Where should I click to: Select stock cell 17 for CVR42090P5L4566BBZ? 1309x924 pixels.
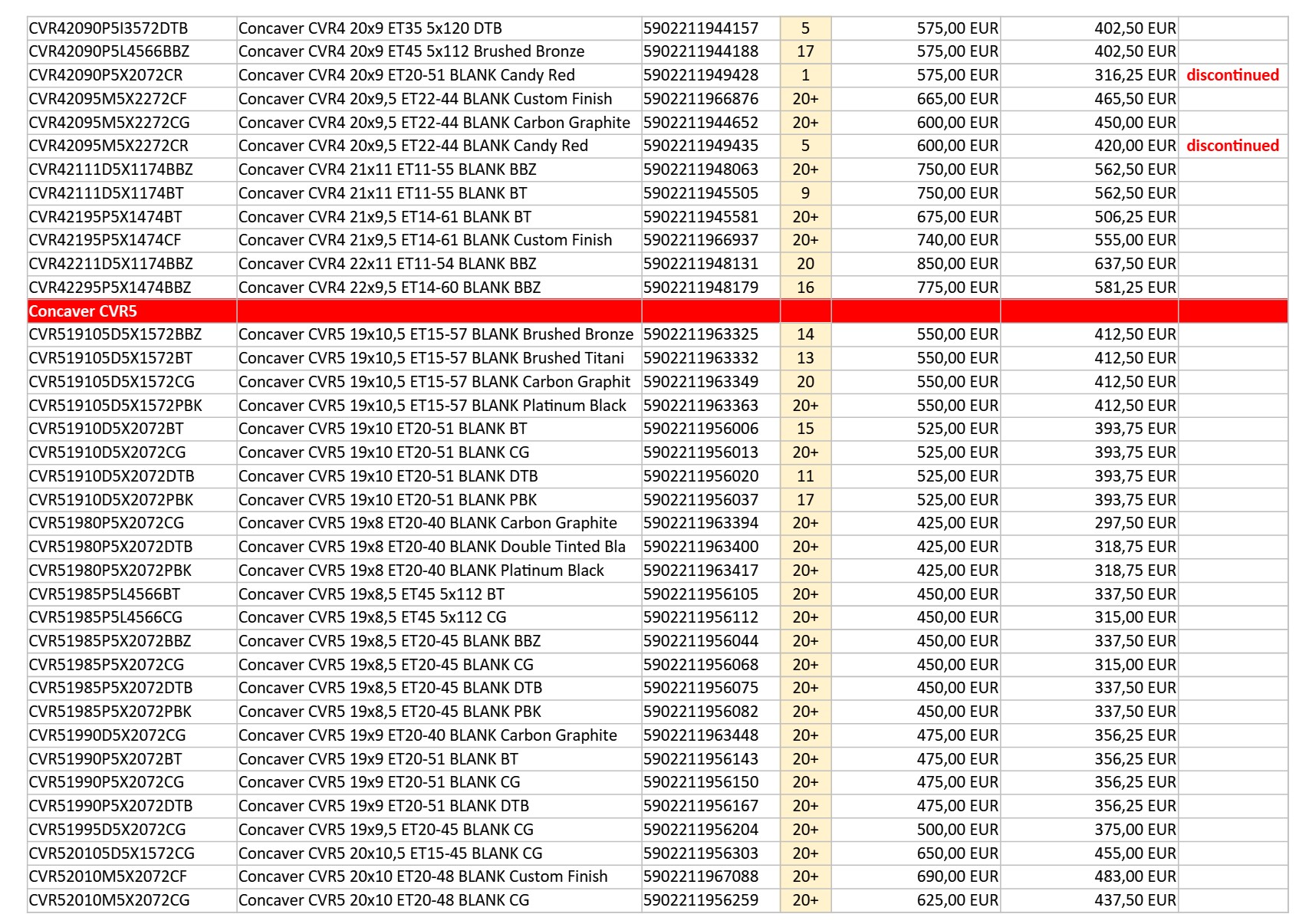click(x=805, y=51)
